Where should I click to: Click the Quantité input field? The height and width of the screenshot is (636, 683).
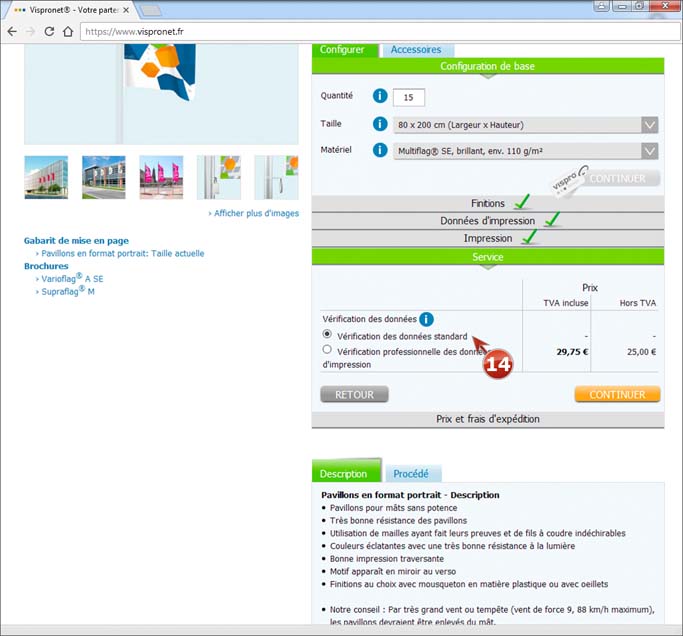coord(409,98)
